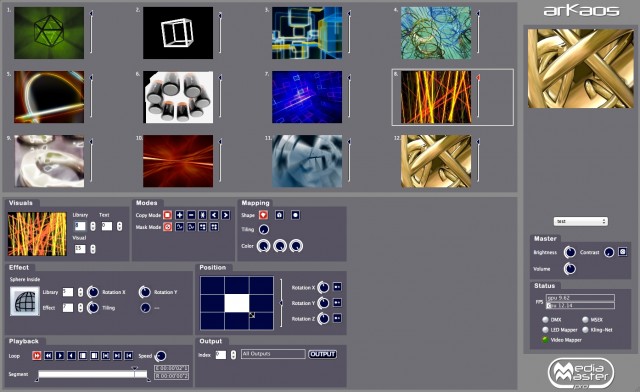The image size is (640, 392).
Task: Click the Effect Library number stepper
Action: tap(80, 292)
